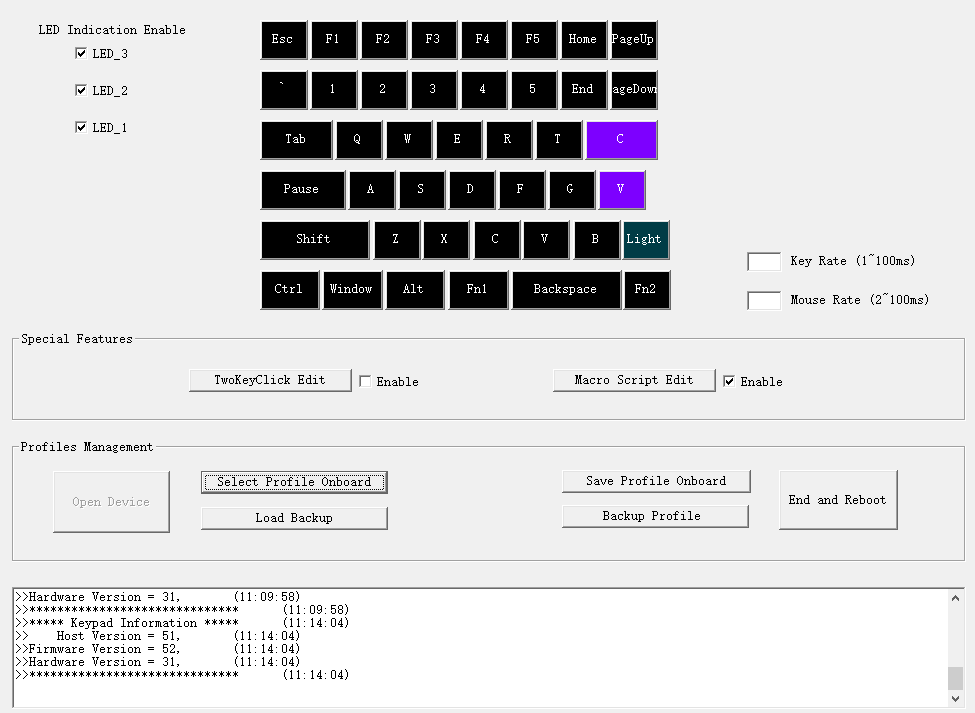The width and height of the screenshot is (975, 713).
Task: Click the T key button
Action: pos(559,140)
